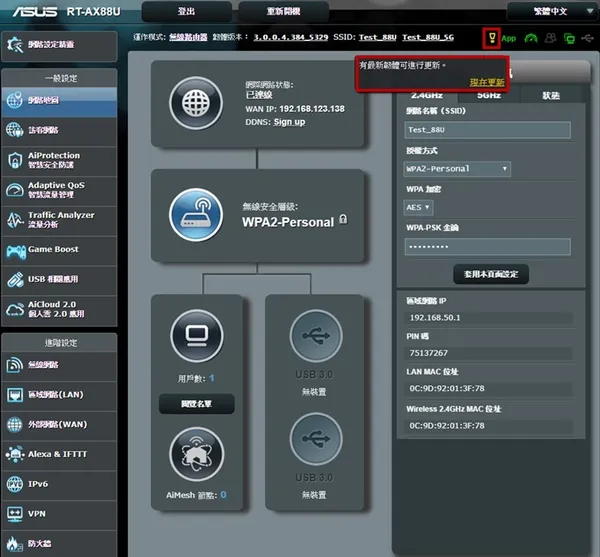Open Guest Network in sidebar
Image resolution: width=600 pixels, height=557 pixels.
[59, 131]
